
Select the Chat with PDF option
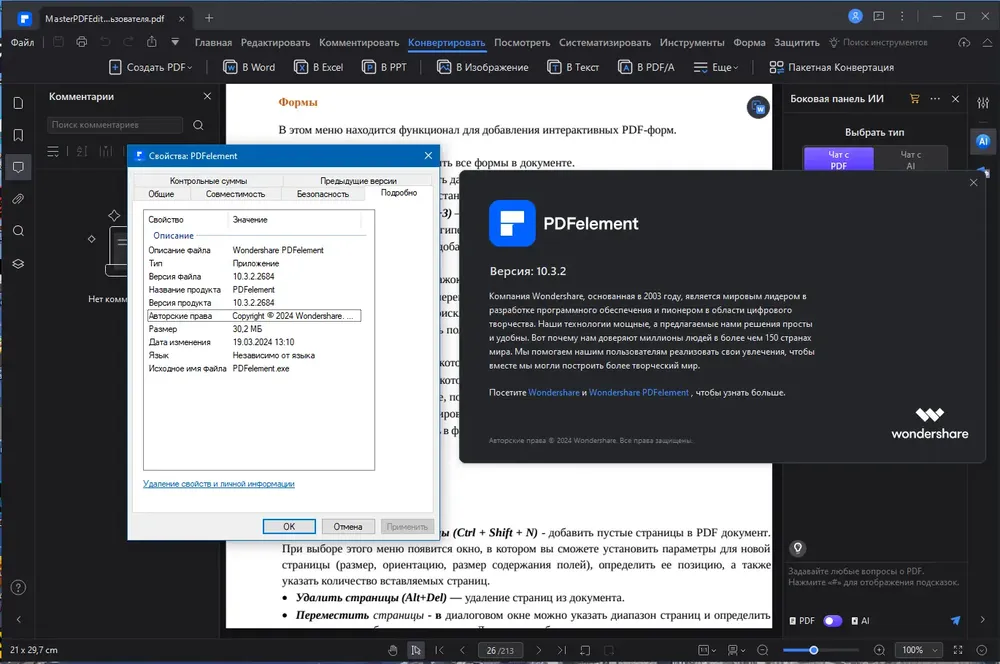(x=839, y=159)
